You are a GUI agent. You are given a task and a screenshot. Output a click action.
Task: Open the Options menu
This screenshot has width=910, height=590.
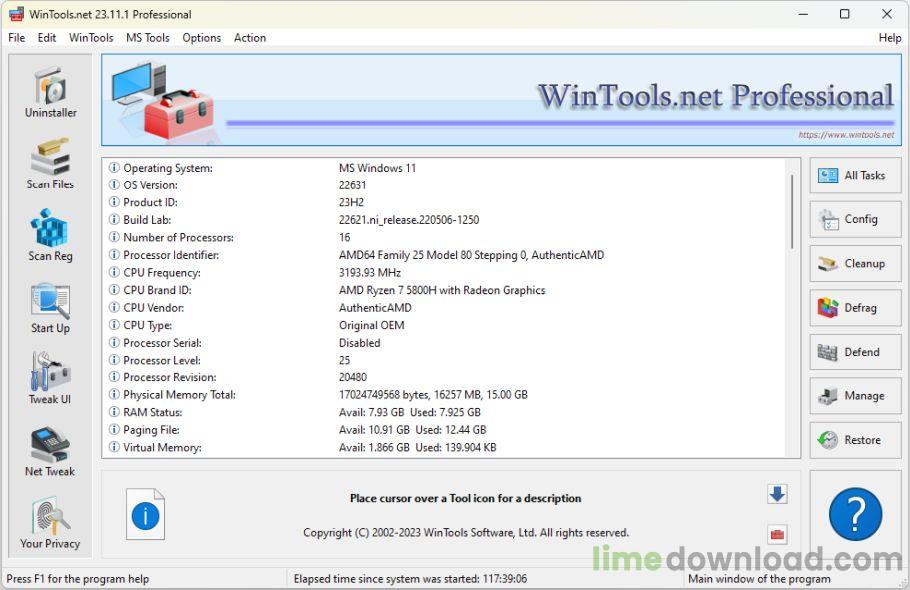201,37
